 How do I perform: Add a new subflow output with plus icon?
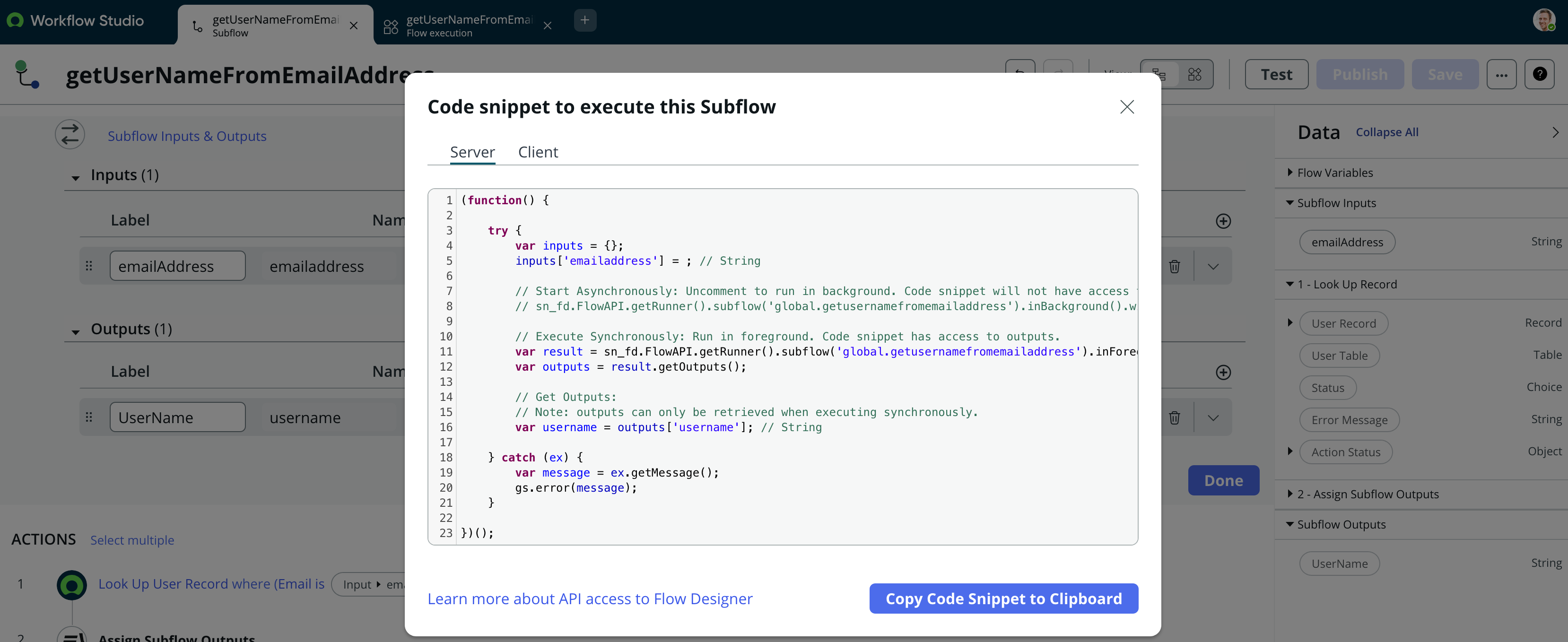point(1223,373)
